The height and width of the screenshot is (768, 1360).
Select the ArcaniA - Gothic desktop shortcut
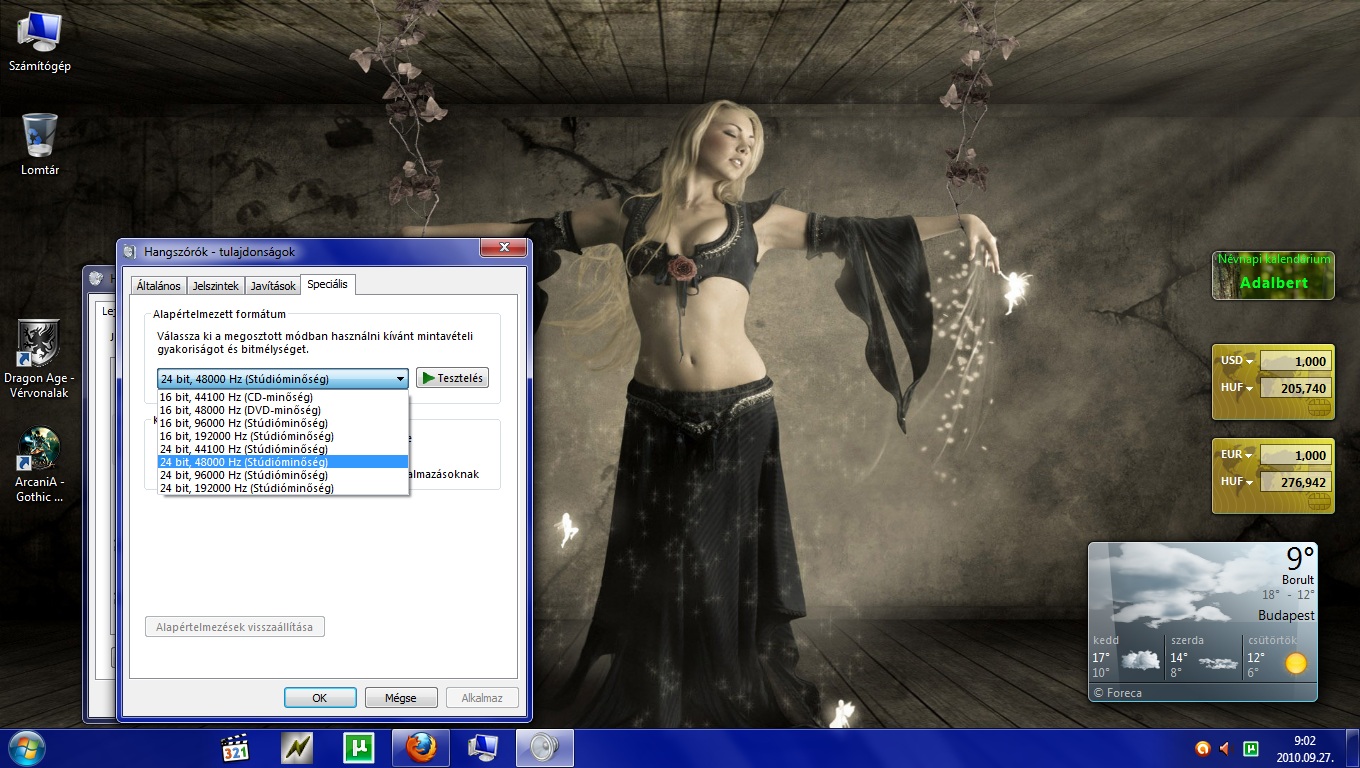[40, 465]
